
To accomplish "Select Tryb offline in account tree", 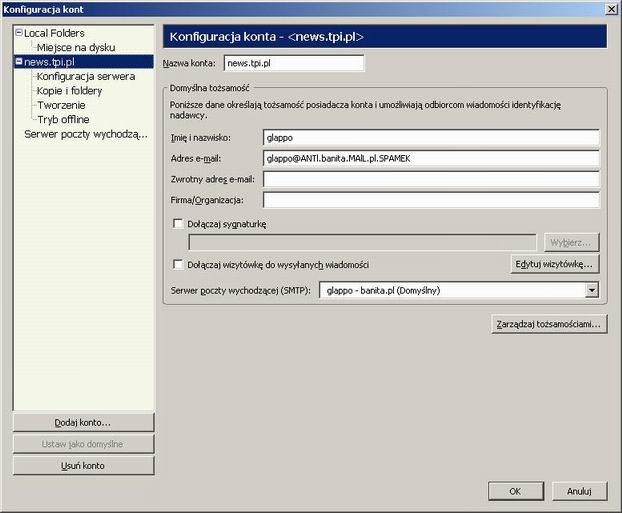I will pyautogui.click(x=63, y=119).
